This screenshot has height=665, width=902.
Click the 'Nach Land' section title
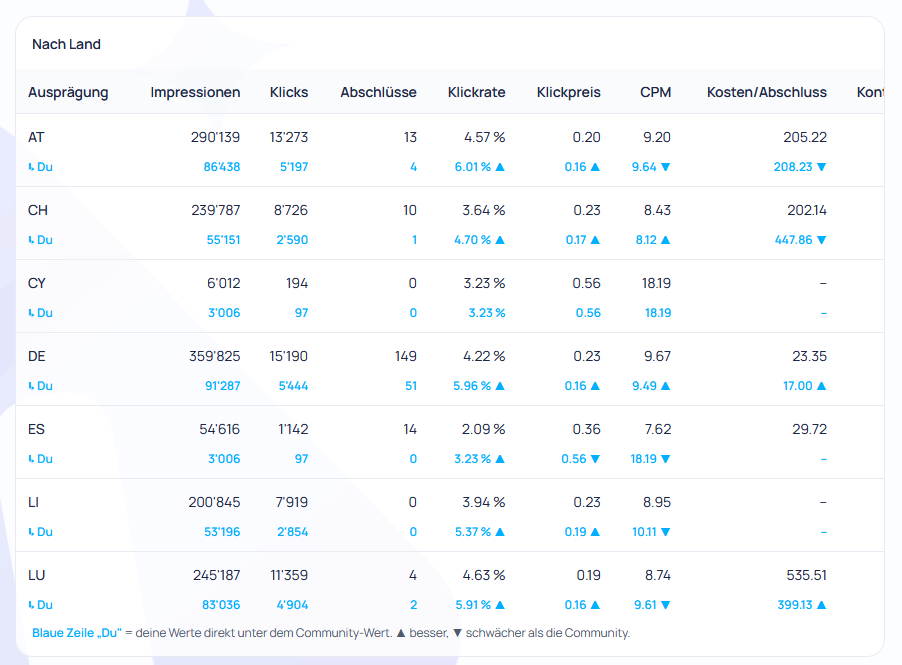(66, 44)
